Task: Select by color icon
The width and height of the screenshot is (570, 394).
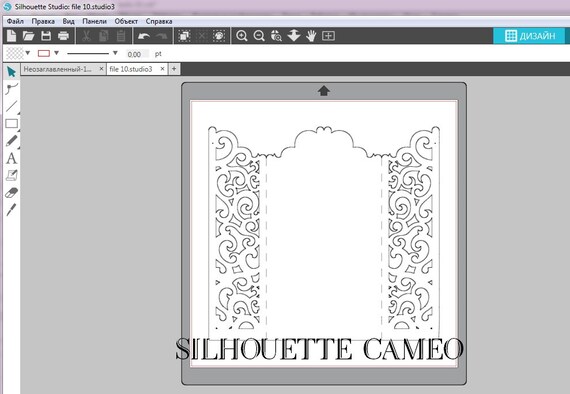Action: (219, 36)
